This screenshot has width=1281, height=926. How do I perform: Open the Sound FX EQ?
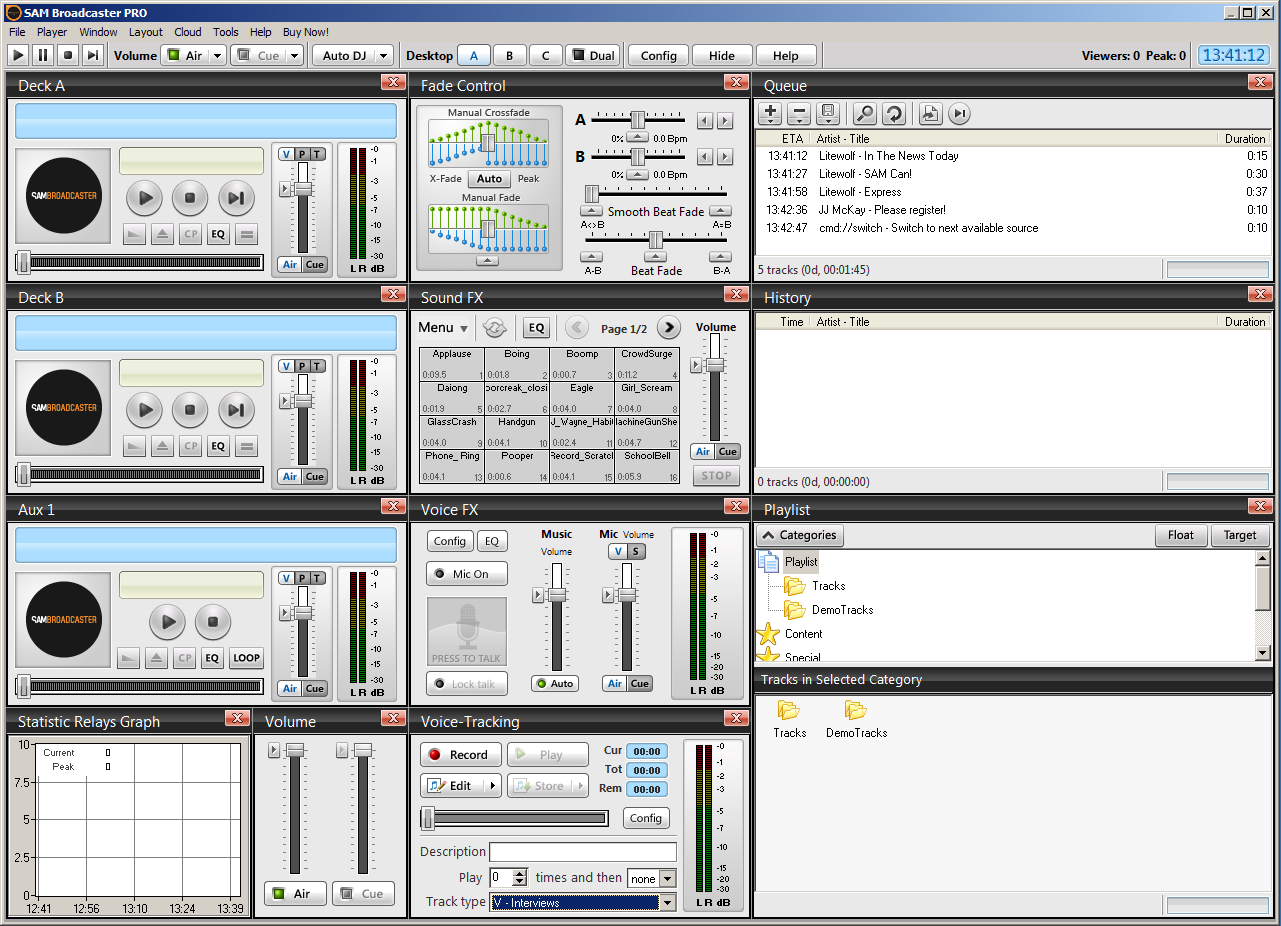click(x=537, y=328)
